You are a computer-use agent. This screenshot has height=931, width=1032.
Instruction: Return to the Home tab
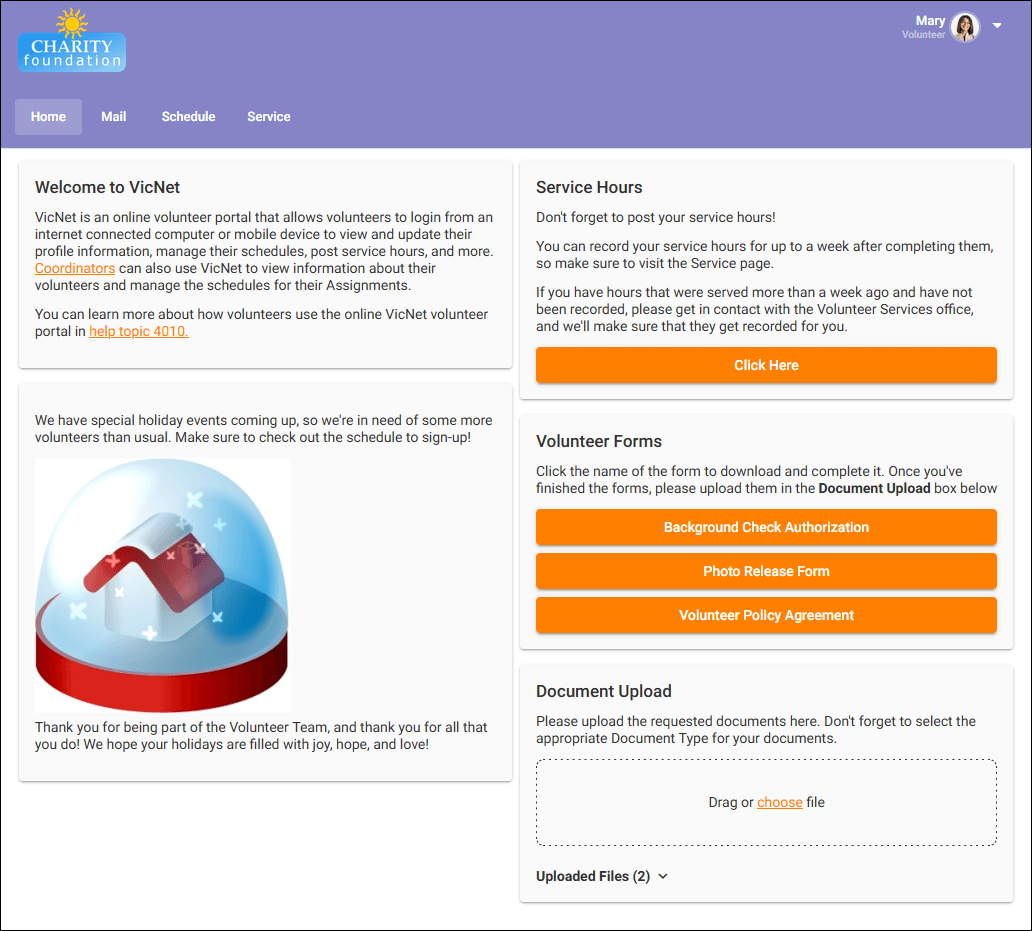click(48, 117)
